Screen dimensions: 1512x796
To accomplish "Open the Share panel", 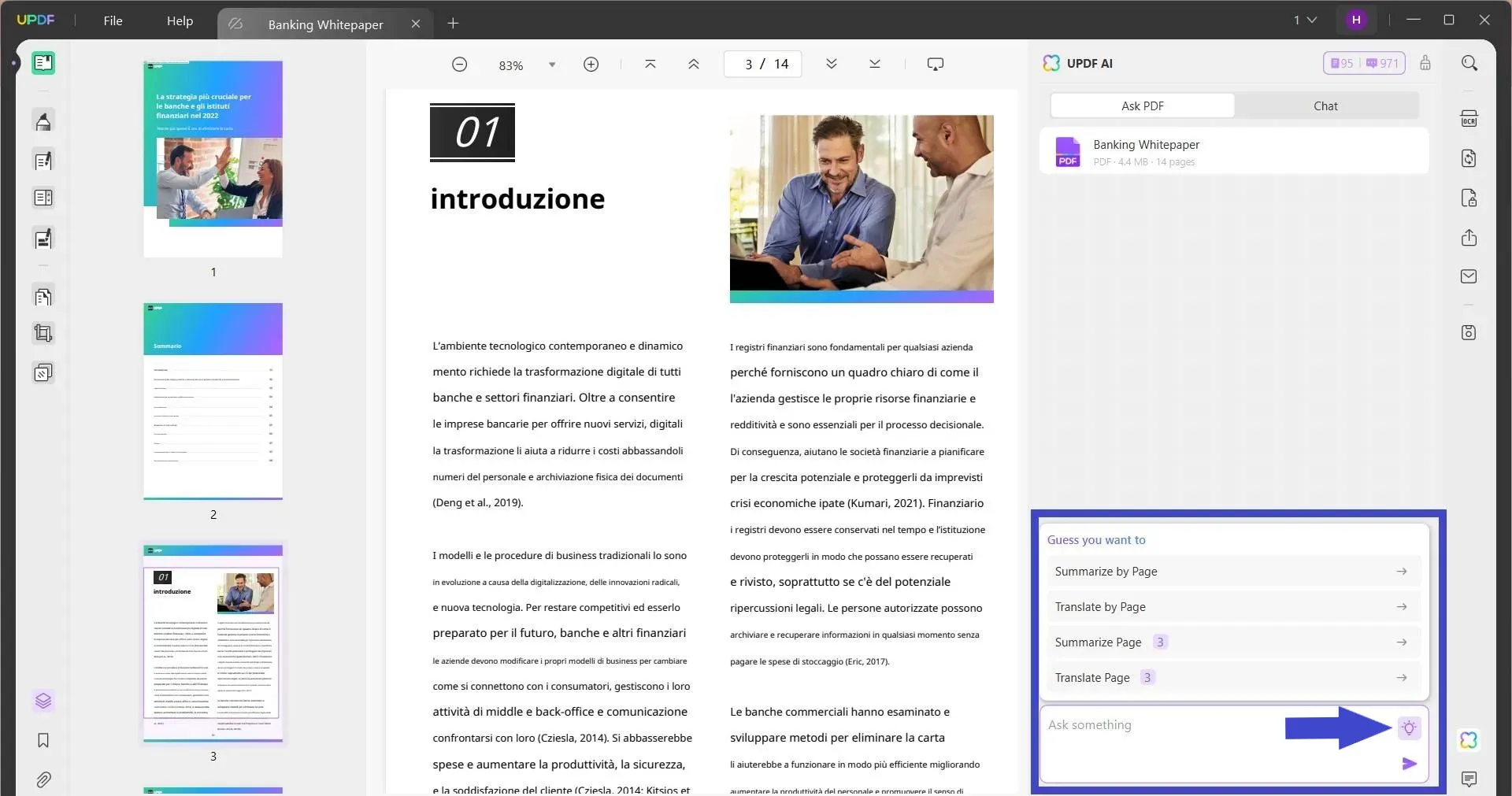I will pos(1469,237).
